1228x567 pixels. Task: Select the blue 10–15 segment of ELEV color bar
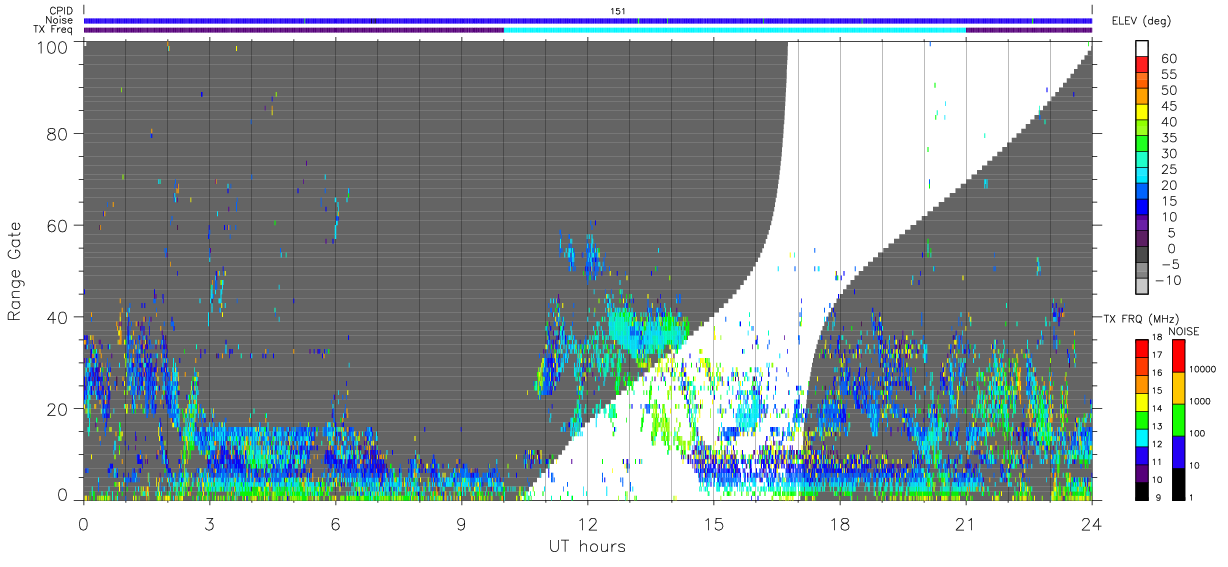(1142, 208)
